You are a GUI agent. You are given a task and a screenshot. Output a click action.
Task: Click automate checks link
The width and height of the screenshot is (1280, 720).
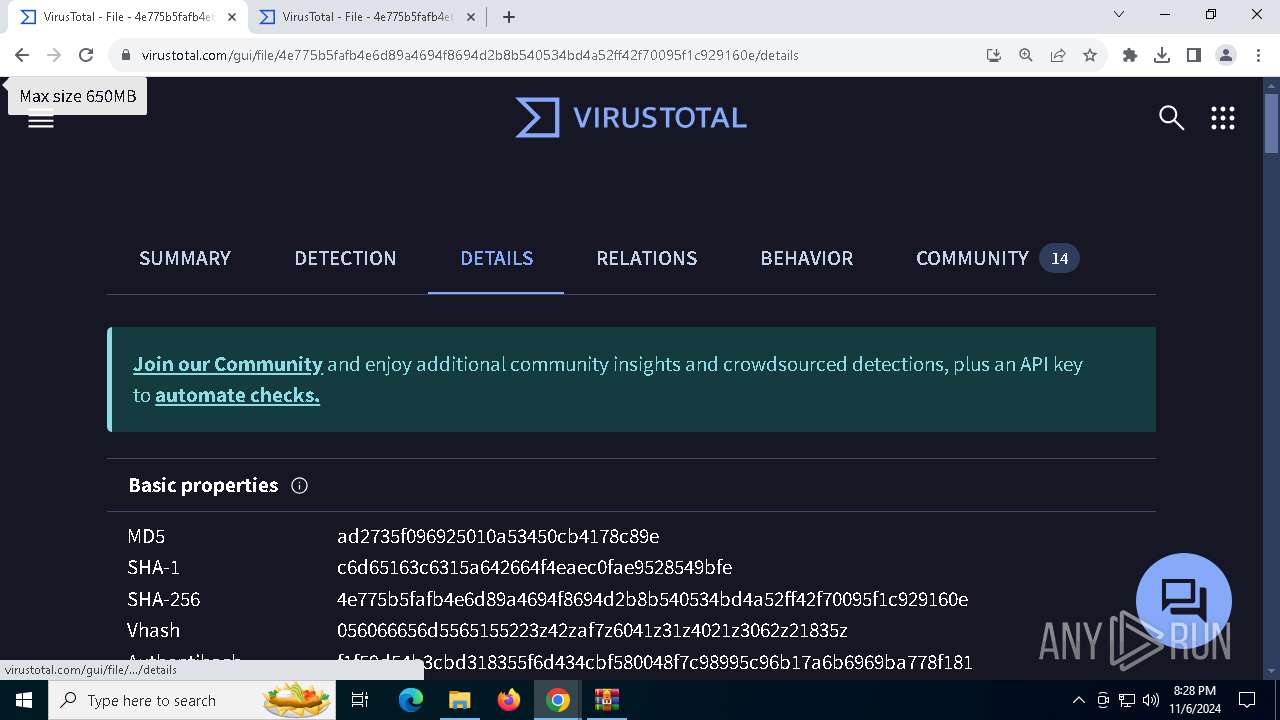tap(237, 396)
